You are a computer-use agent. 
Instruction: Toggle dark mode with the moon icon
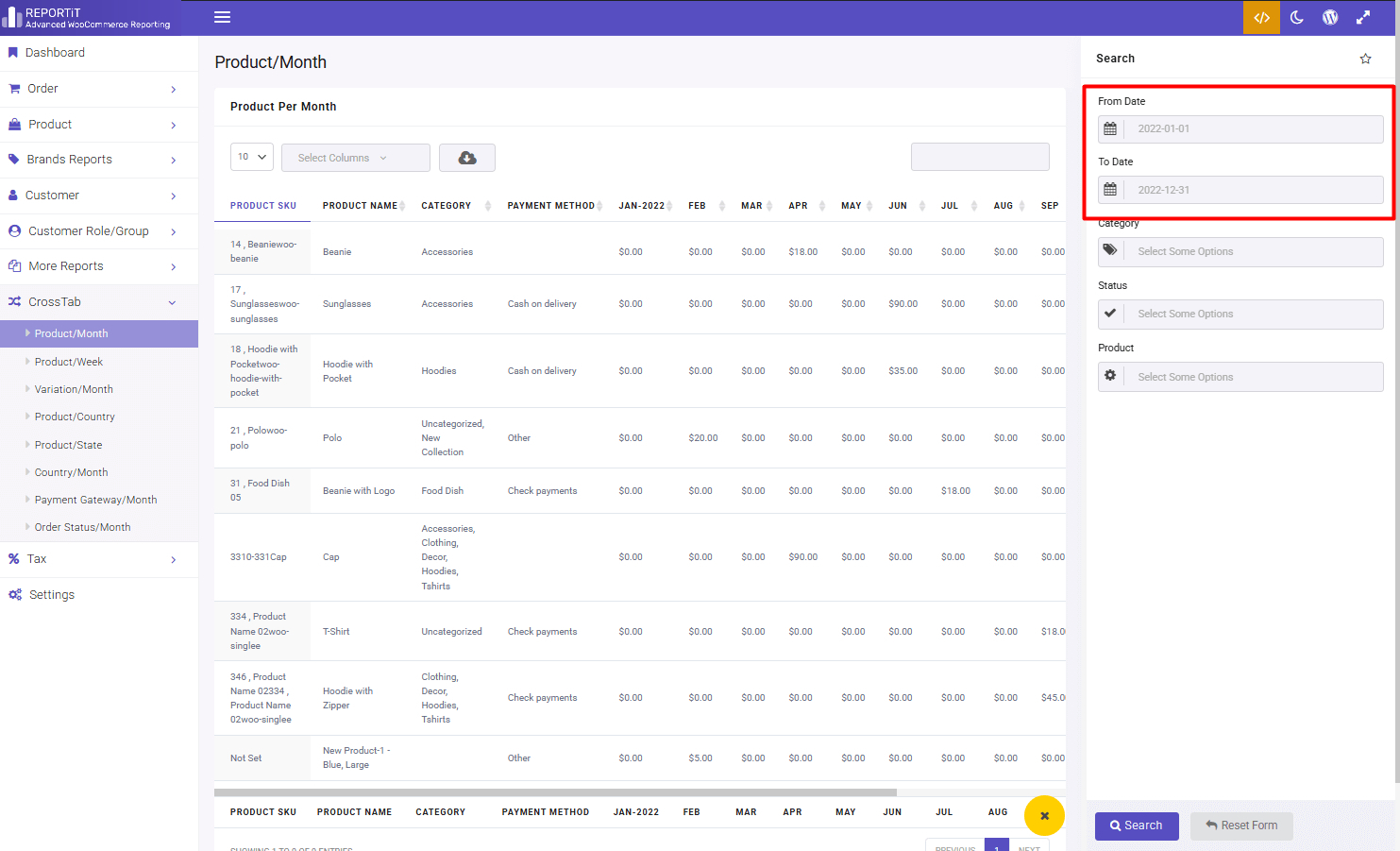(1296, 17)
